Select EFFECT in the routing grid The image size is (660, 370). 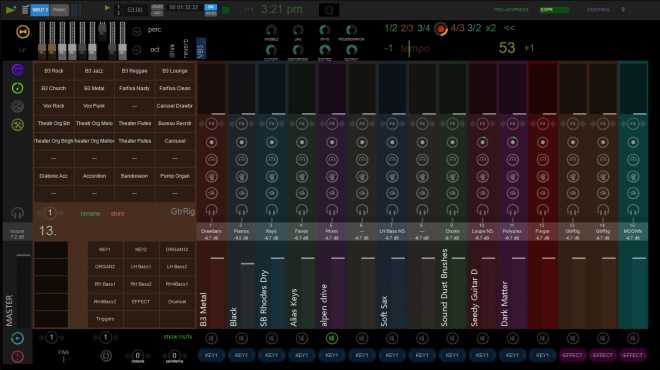[x=141, y=302]
